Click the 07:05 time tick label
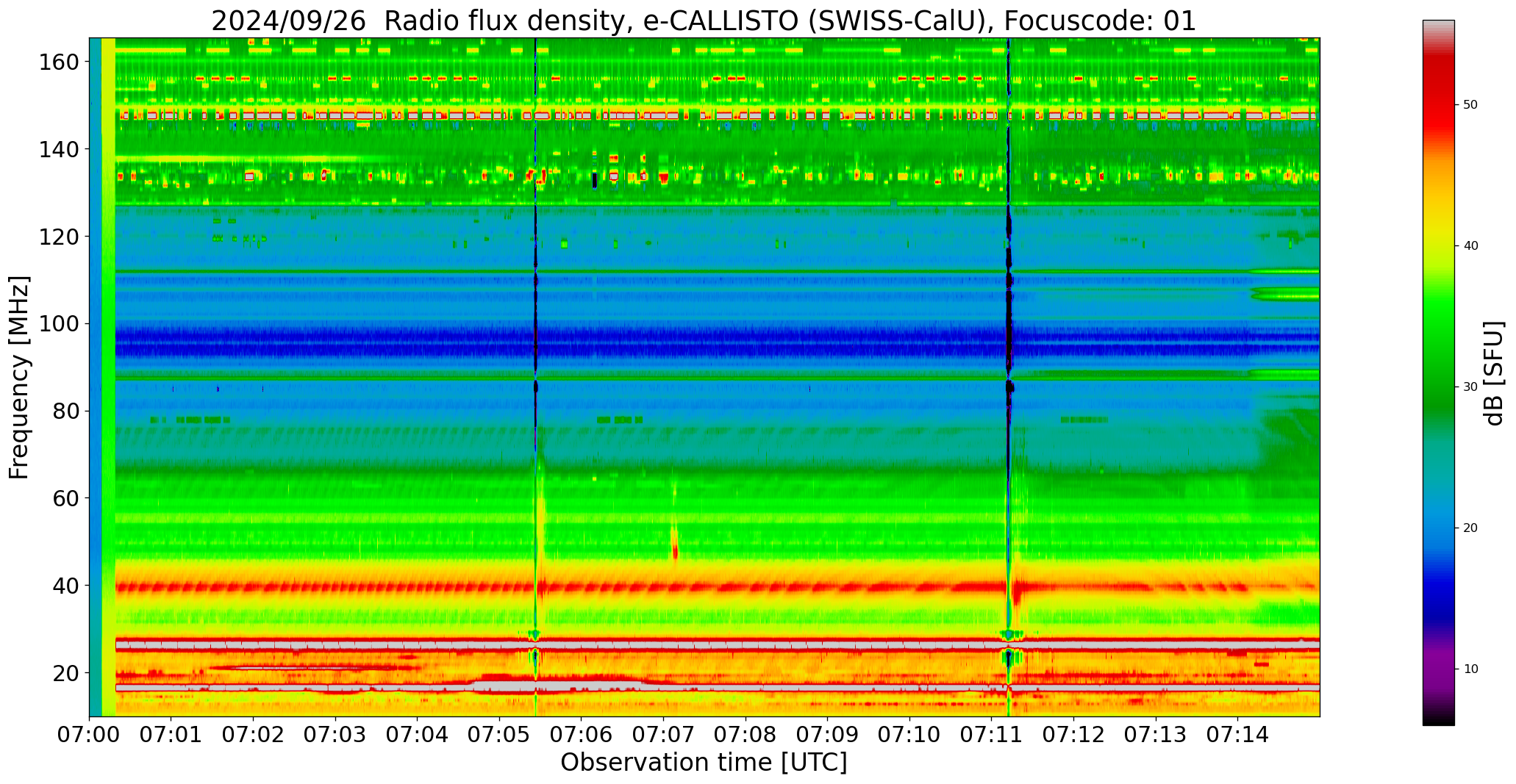Image resolution: width=1516 pixels, height=784 pixels. pos(499,735)
